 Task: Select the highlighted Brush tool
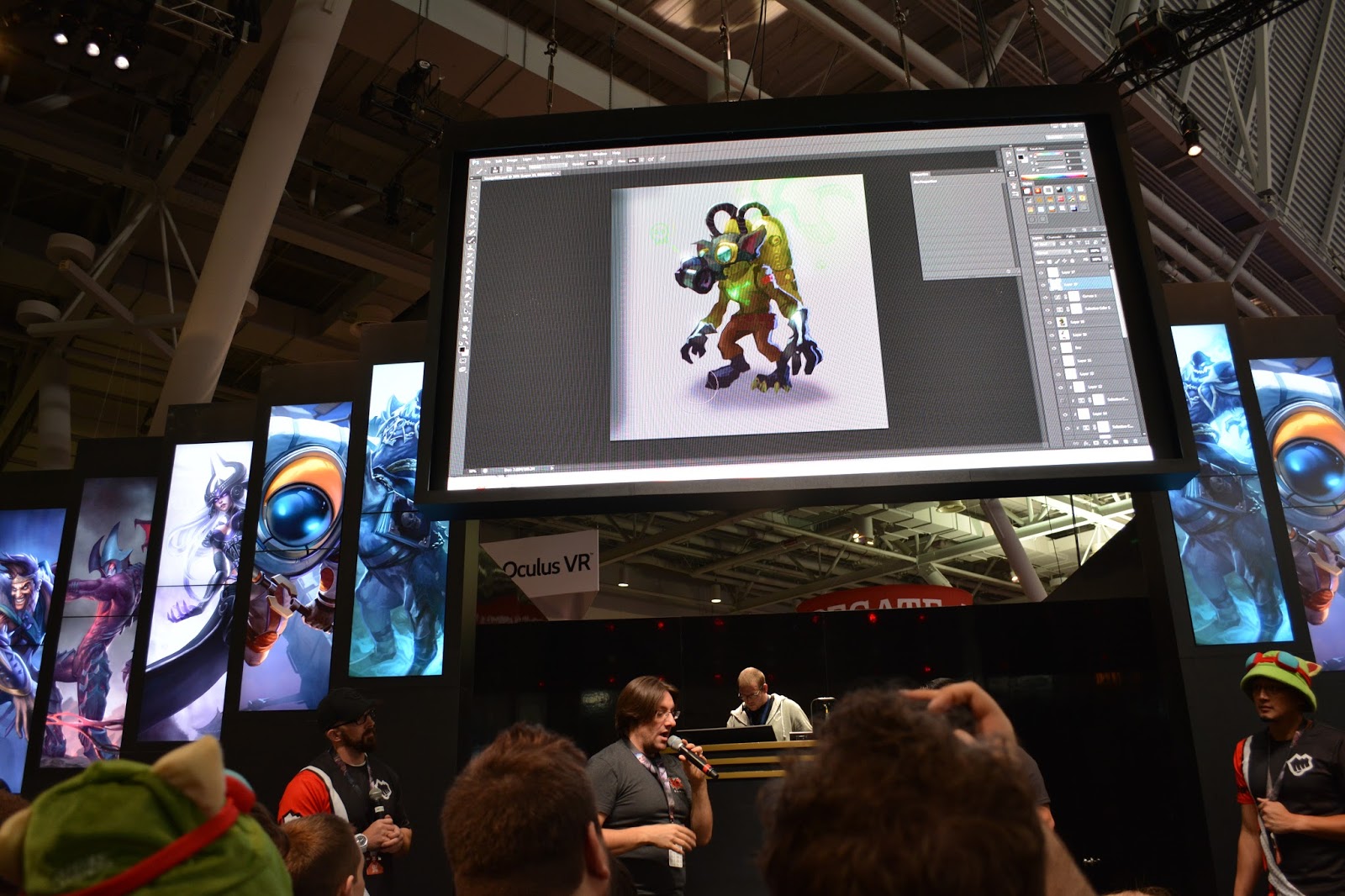[472, 241]
